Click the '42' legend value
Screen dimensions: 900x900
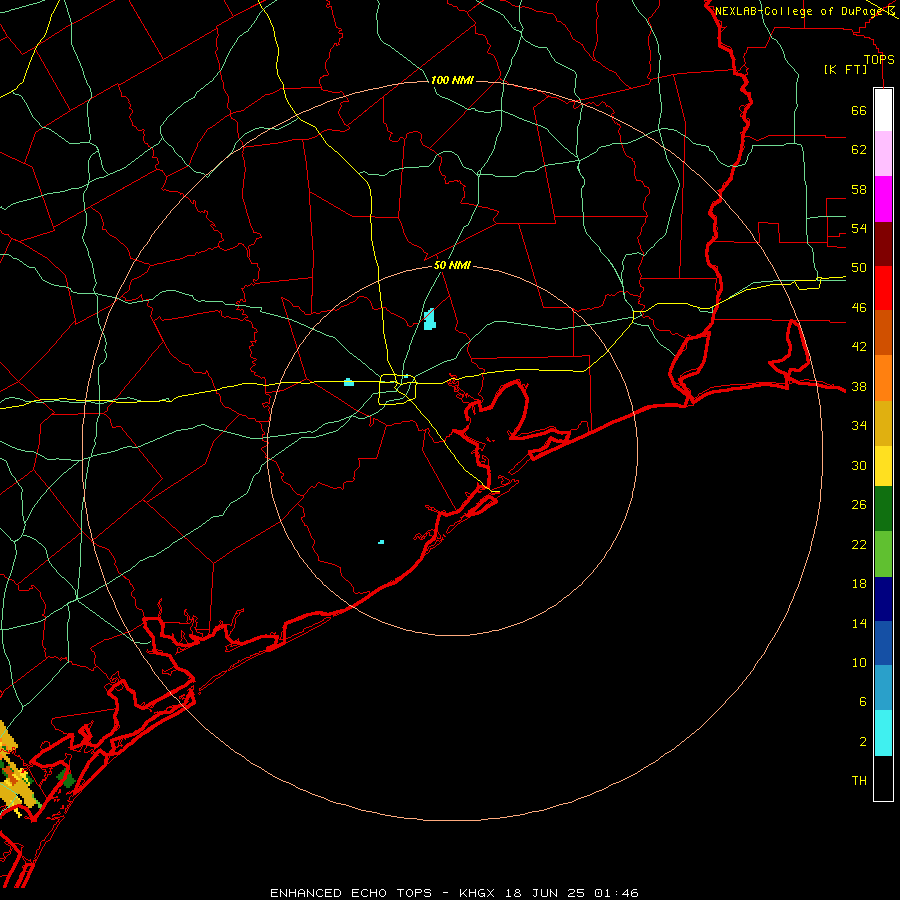tap(859, 347)
